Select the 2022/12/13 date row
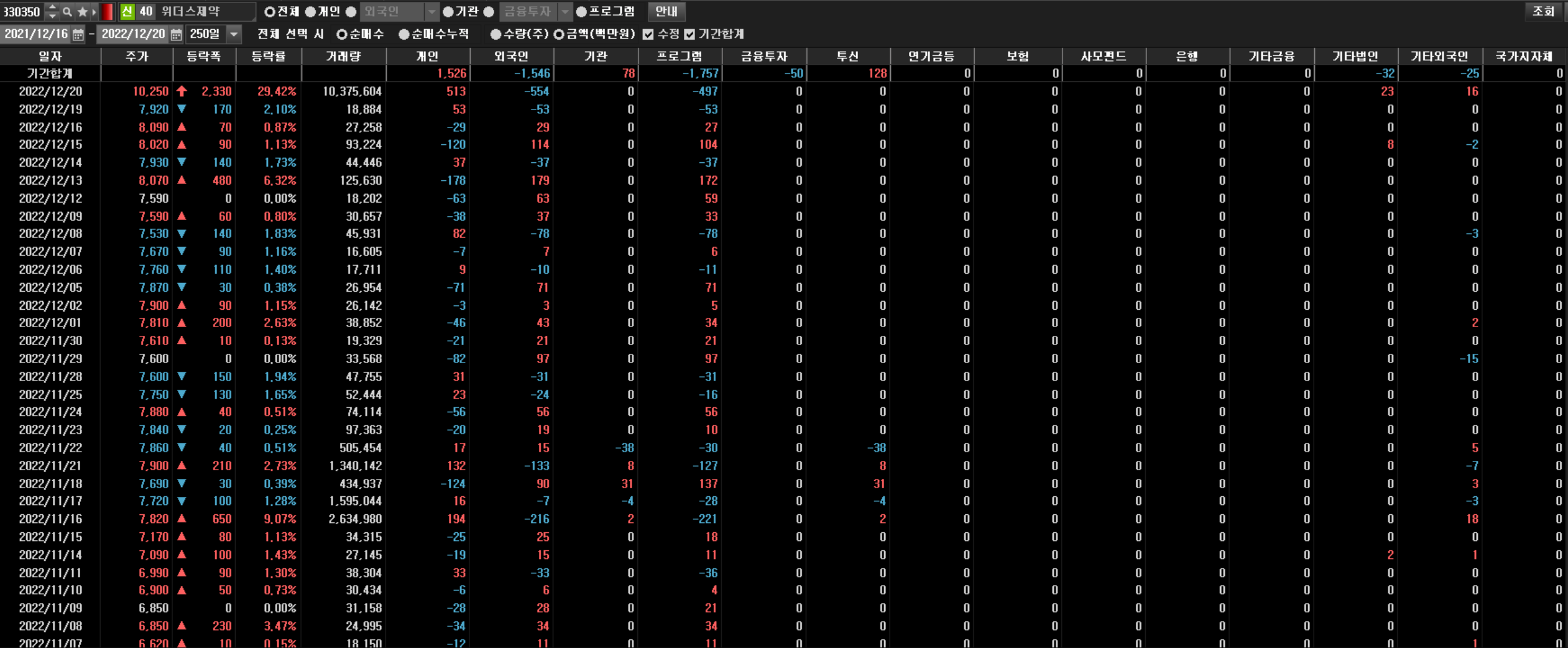Viewport: 1568px width, 648px height. [x=783, y=180]
